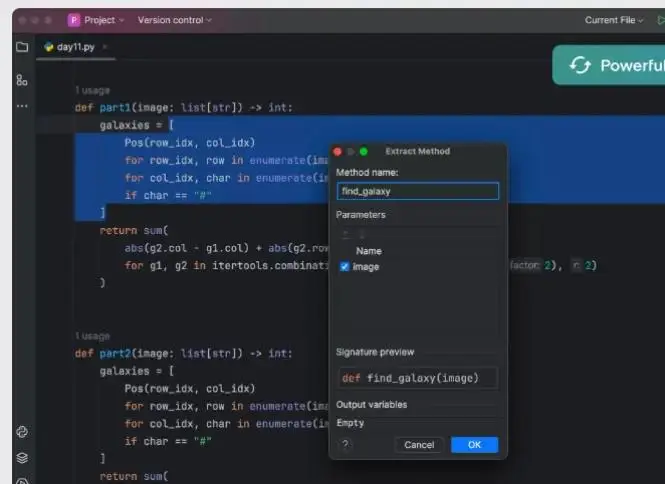Click the sync arrows icon in Powerful banner
The image size is (665, 484).
point(580,65)
